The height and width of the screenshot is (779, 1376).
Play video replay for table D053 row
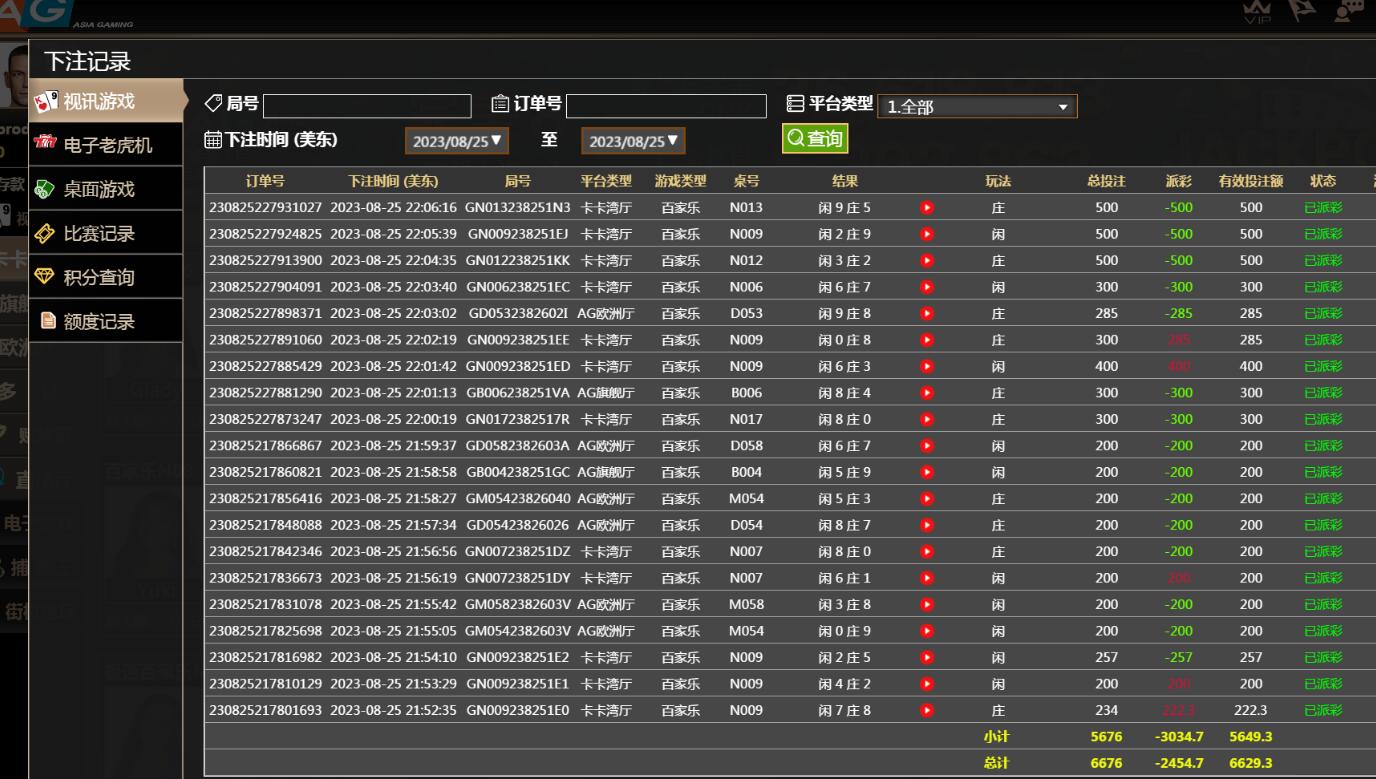927,314
